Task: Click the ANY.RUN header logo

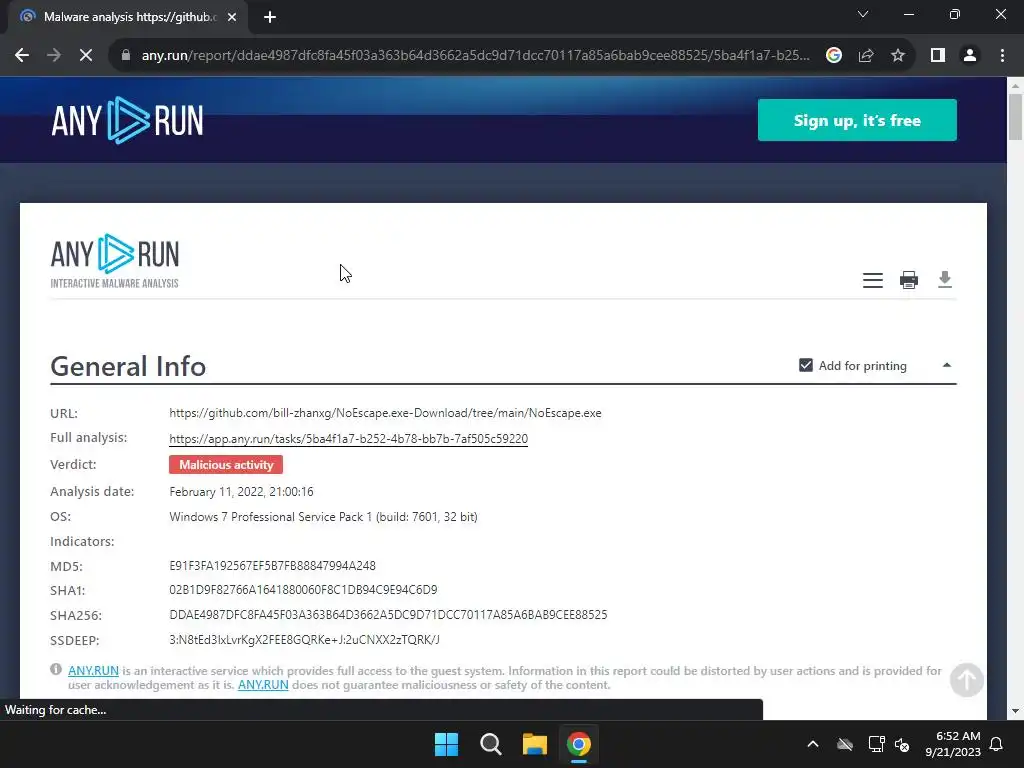Action: click(127, 120)
